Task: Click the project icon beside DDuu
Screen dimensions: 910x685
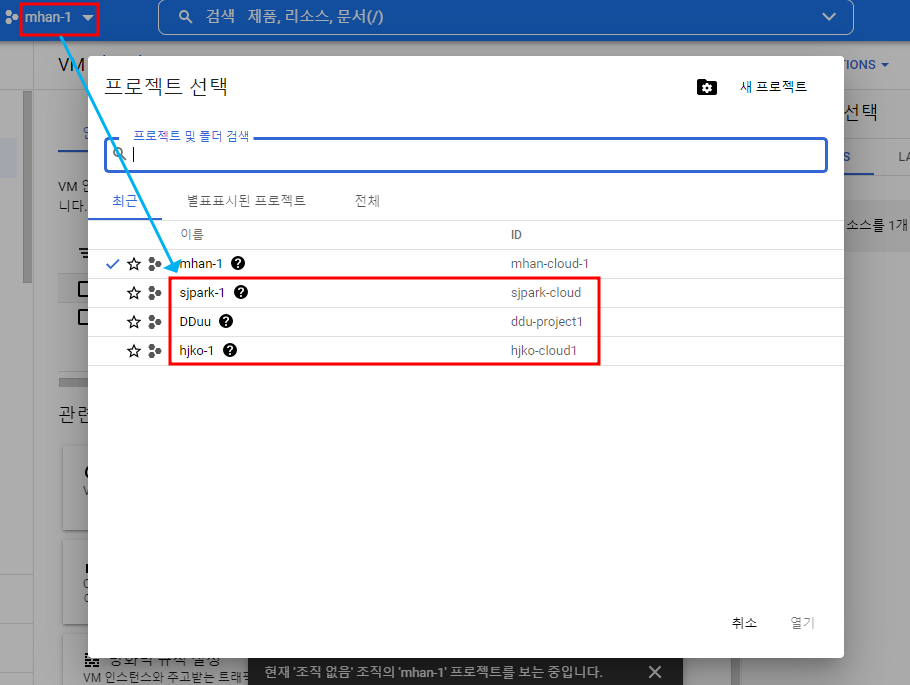Action: coord(154,322)
